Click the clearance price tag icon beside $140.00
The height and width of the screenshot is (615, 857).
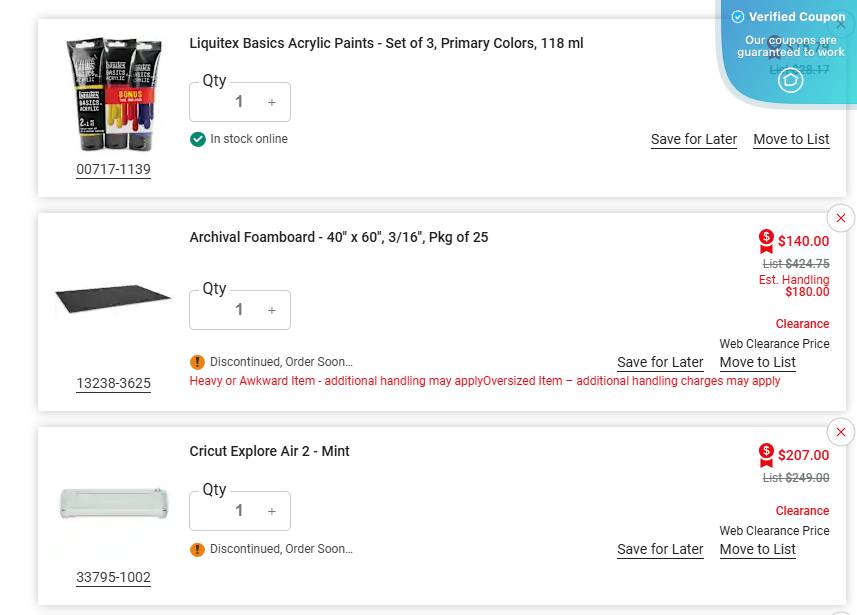[766, 241]
